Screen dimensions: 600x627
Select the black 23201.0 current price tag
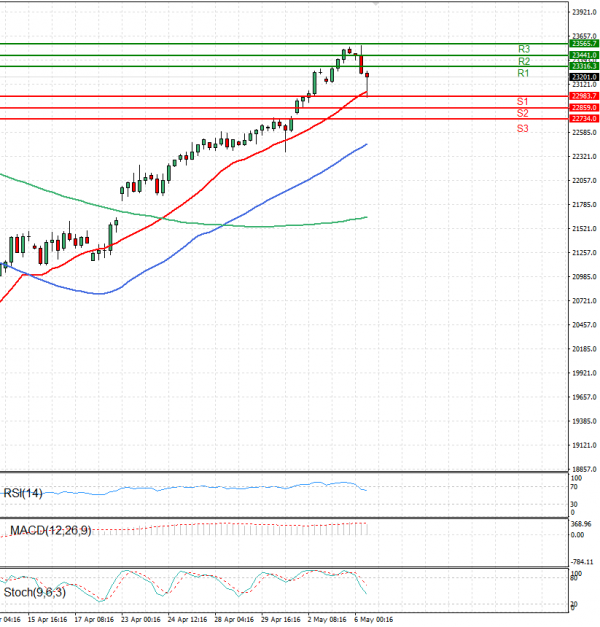(x=584, y=77)
